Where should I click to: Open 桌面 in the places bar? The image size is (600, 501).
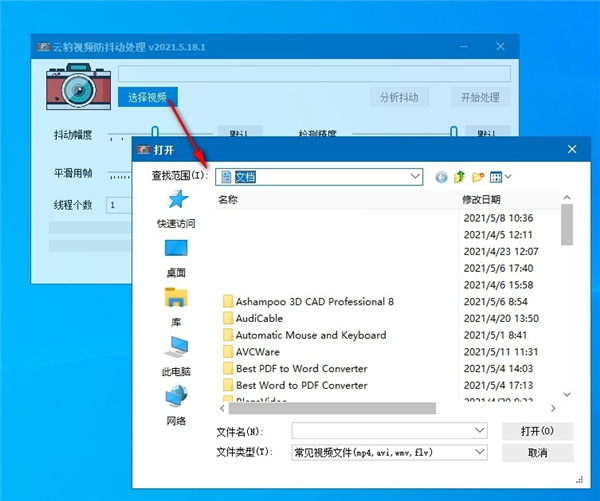(176, 259)
